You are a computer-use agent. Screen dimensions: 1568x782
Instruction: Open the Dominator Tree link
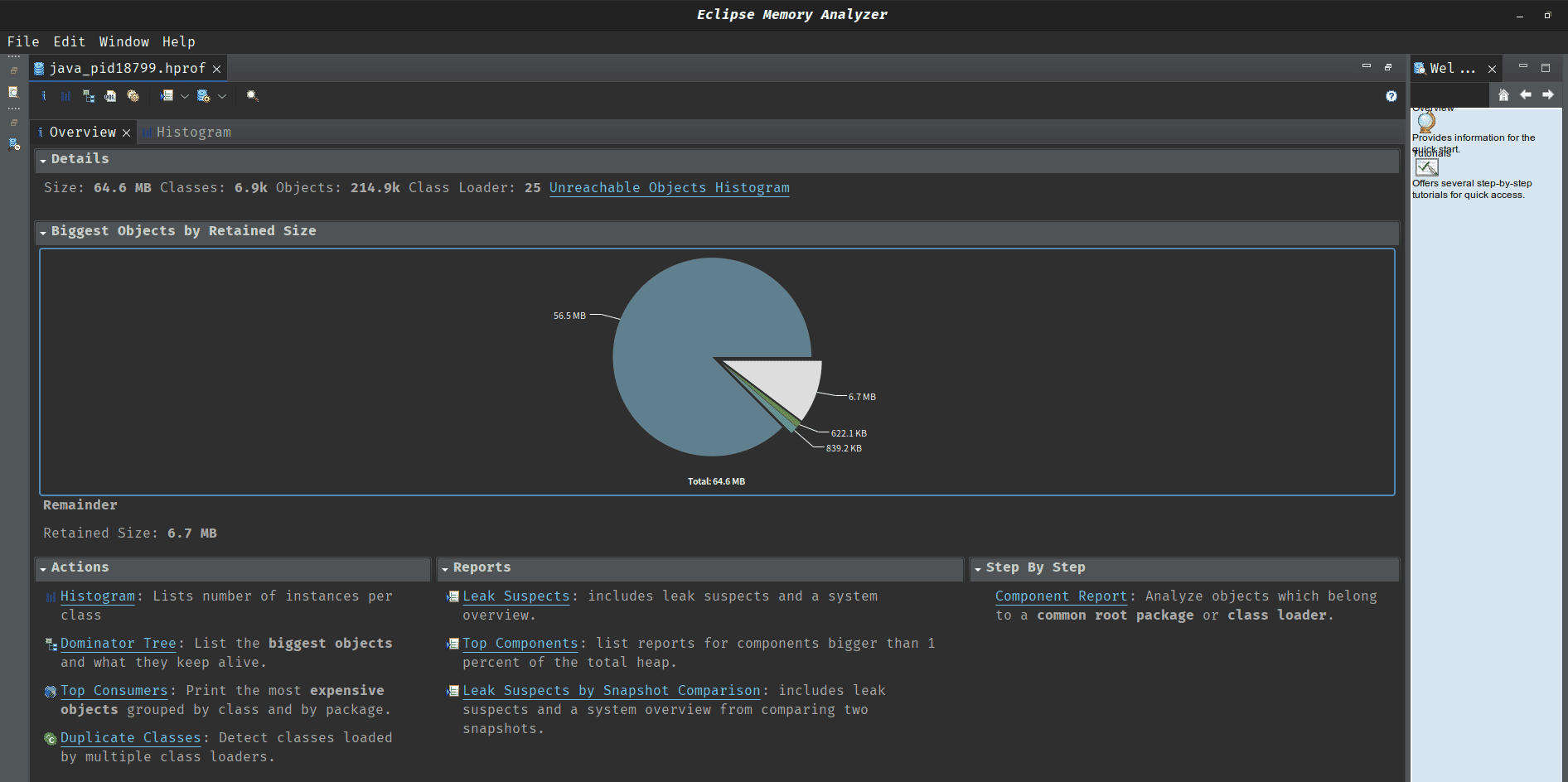pyautogui.click(x=119, y=644)
